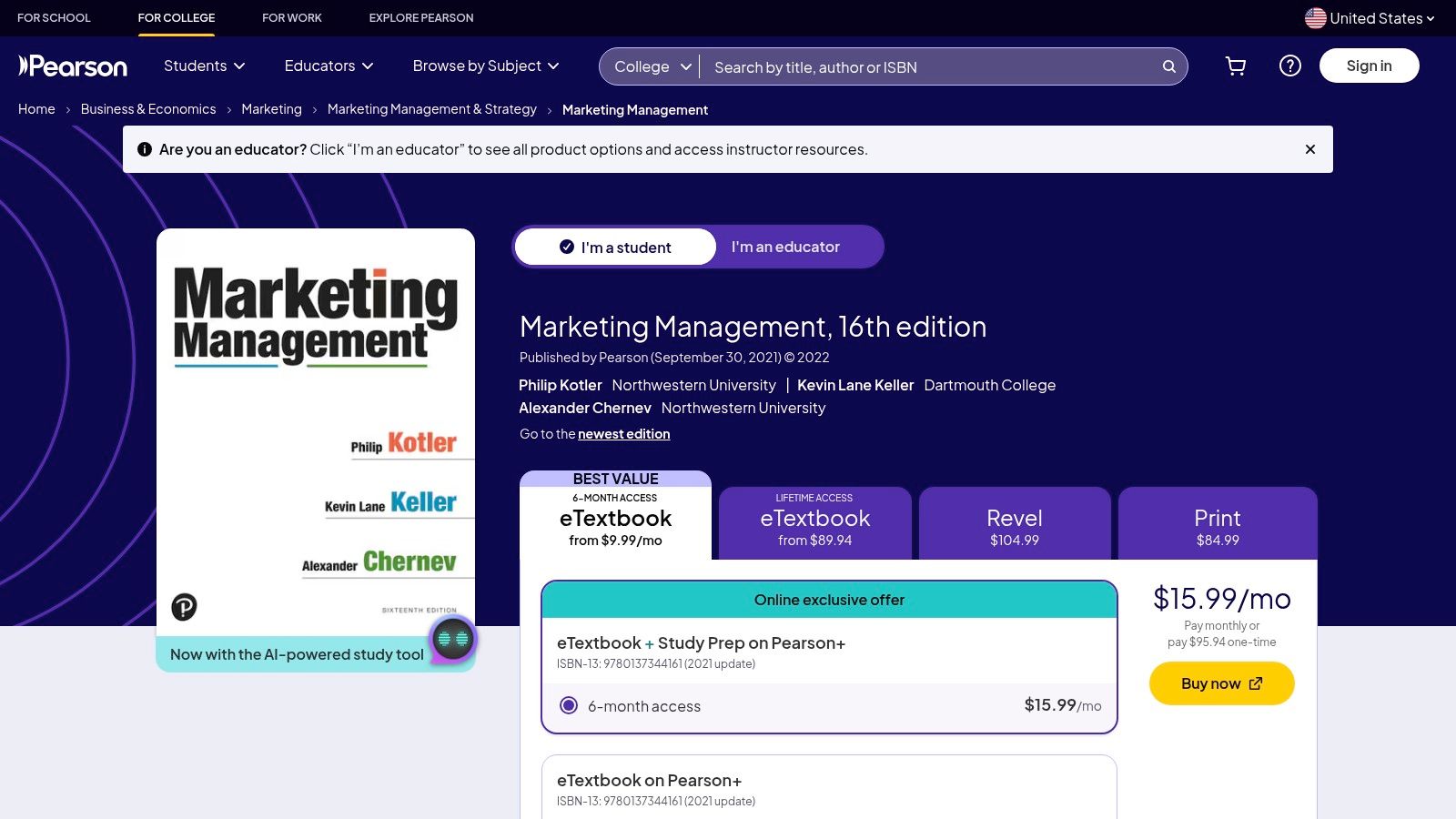Click the eTextbook on Pearson+ option card
This screenshot has width=1456, height=819.
[x=829, y=788]
